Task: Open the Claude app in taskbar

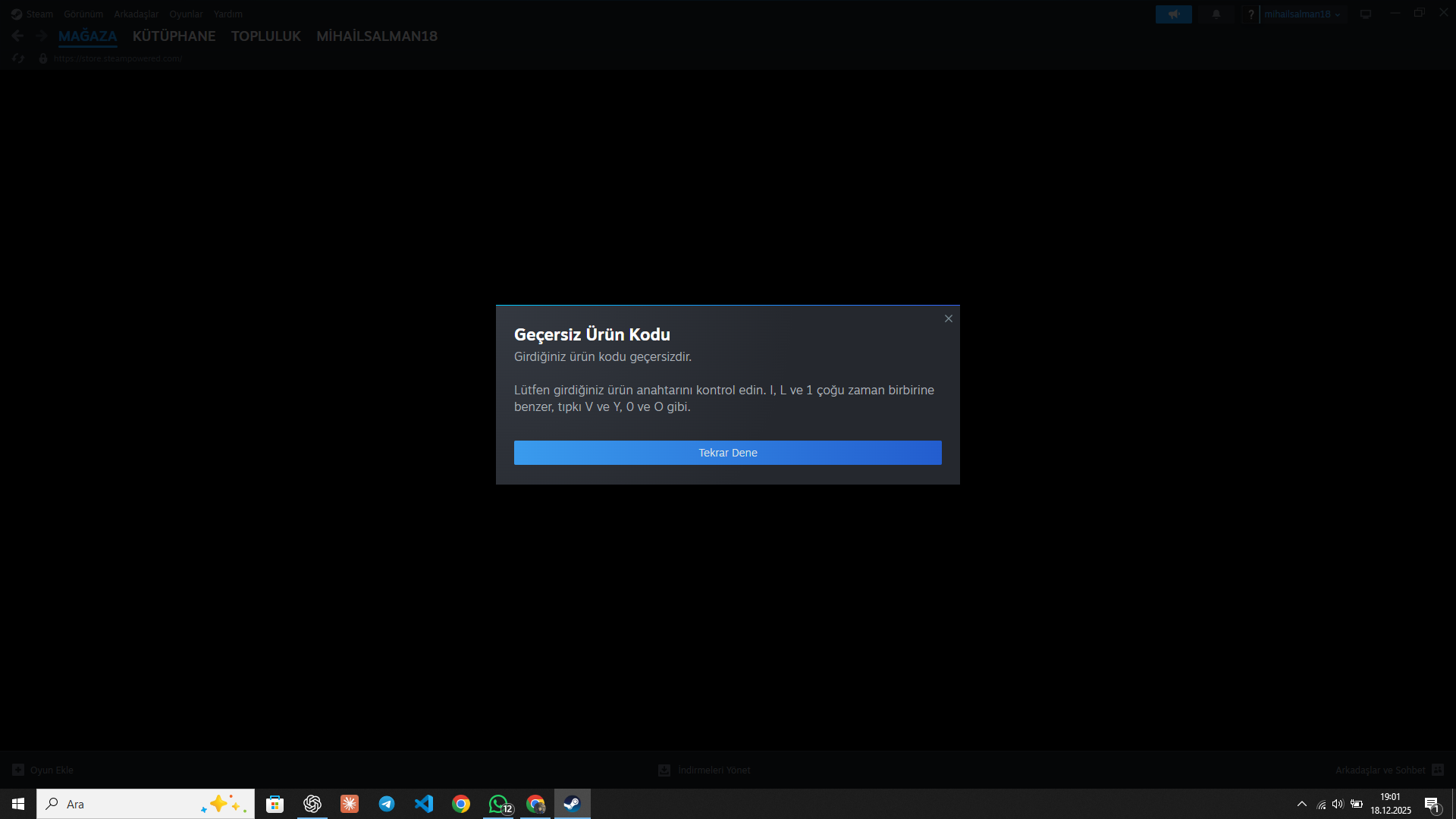Action: point(350,804)
